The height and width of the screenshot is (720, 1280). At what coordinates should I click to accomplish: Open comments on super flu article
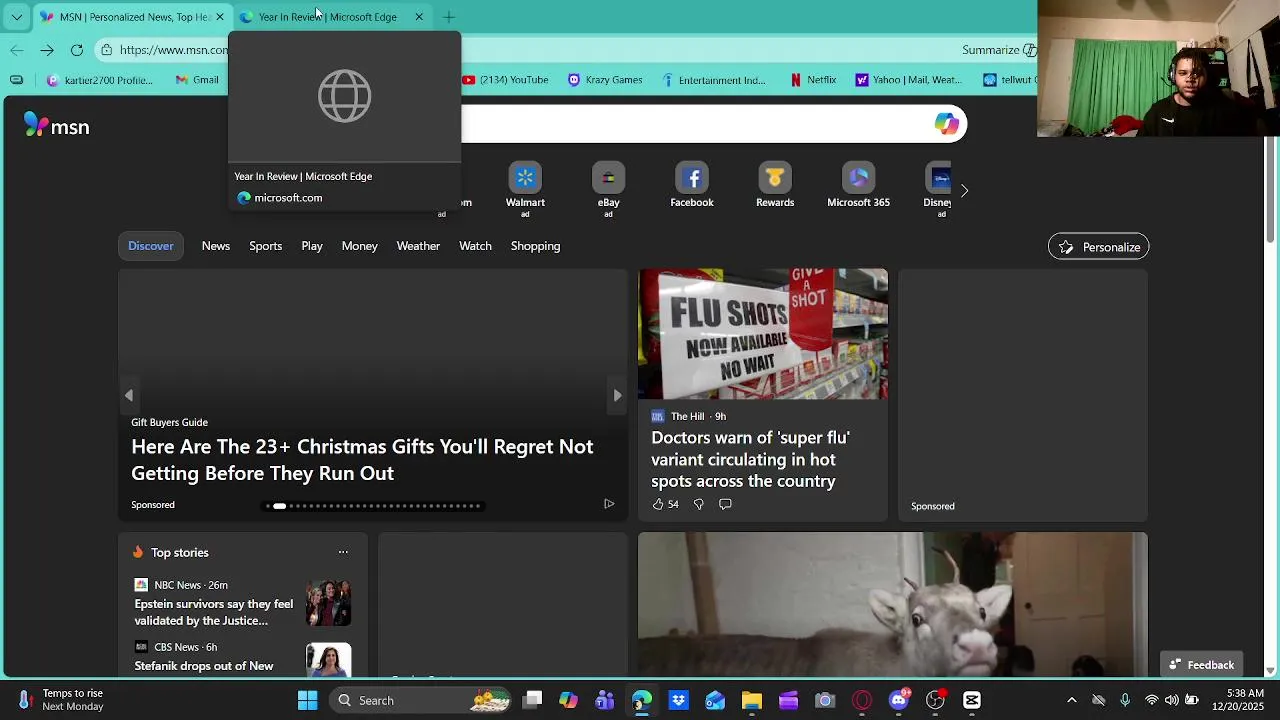click(x=725, y=504)
